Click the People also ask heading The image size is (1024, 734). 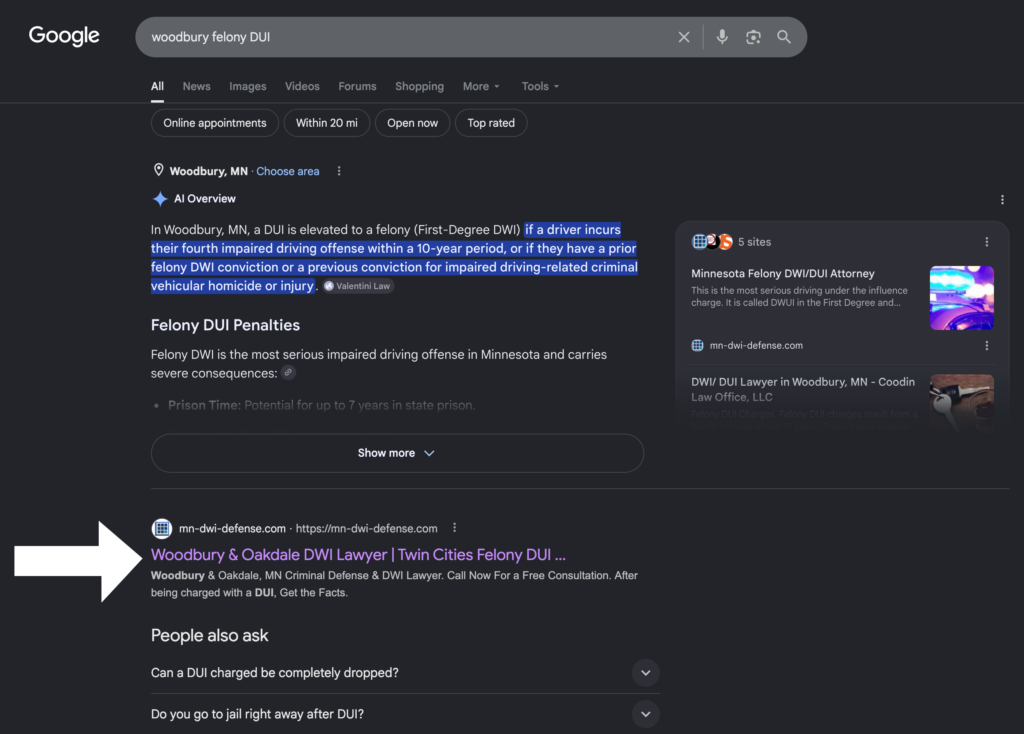pyautogui.click(x=210, y=635)
